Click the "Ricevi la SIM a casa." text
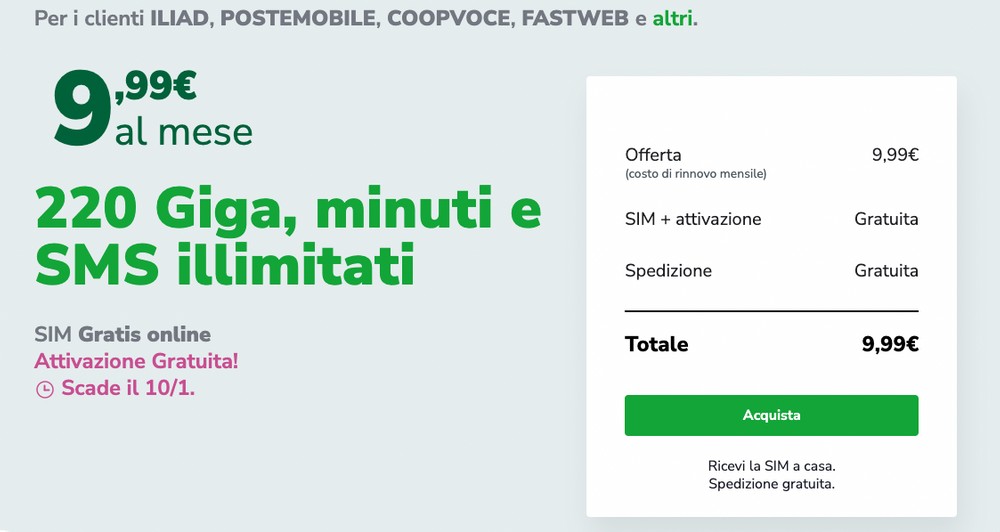This screenshot has height=532, width=1000. [x=772, y=466]
